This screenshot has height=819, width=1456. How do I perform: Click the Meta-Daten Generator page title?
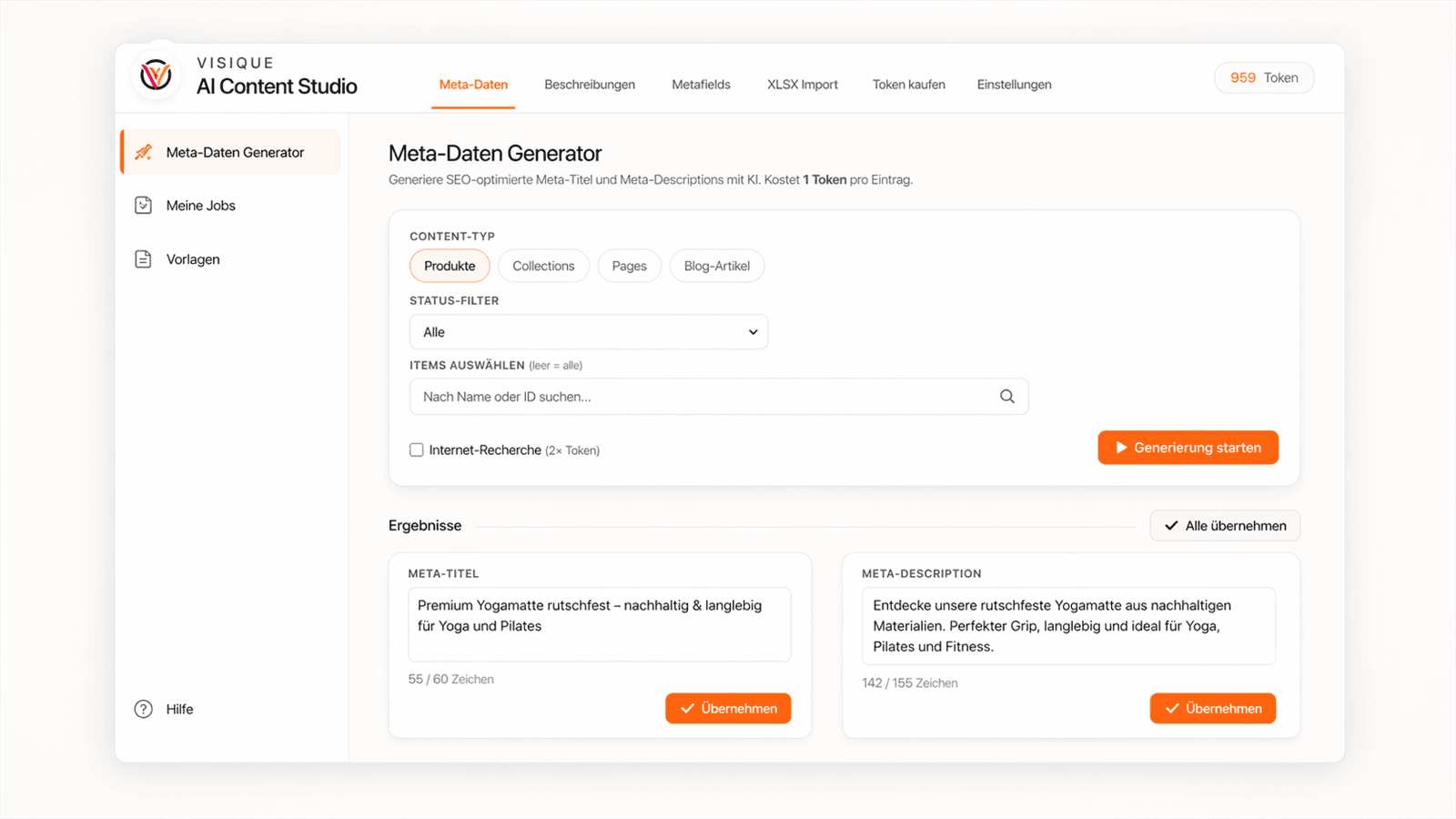coord(495,154)
